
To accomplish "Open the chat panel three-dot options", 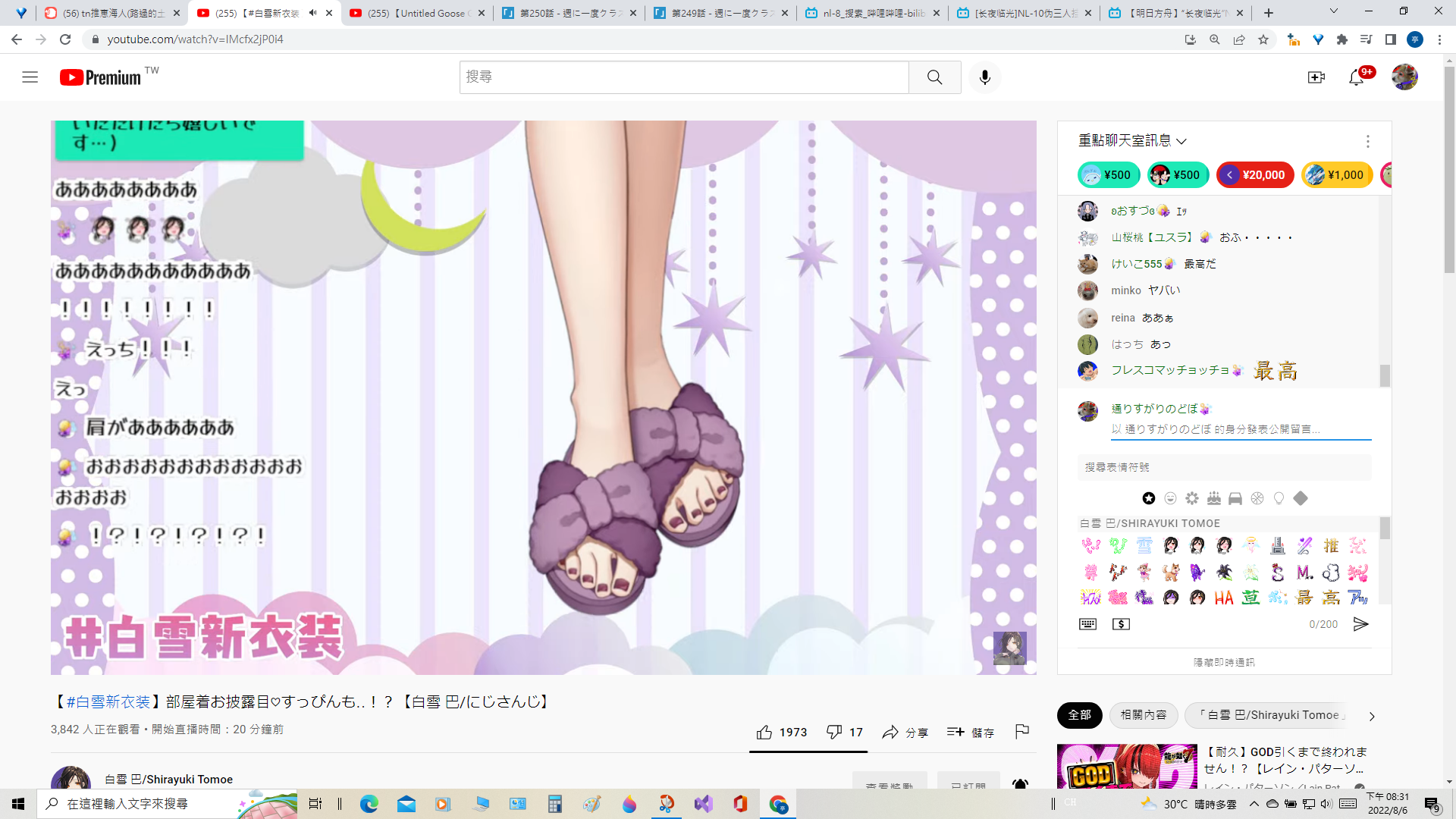I will [1367, 141].
